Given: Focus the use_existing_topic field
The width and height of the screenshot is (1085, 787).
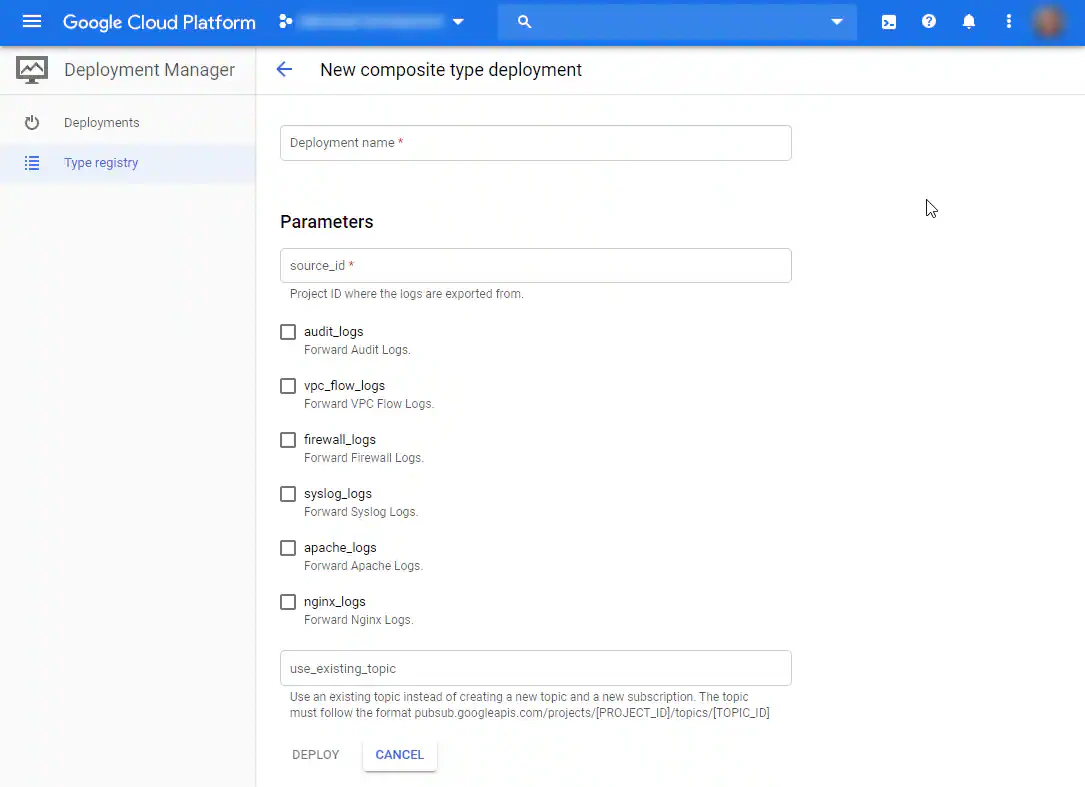Looking at the screenshot, I should click(536, 668).
